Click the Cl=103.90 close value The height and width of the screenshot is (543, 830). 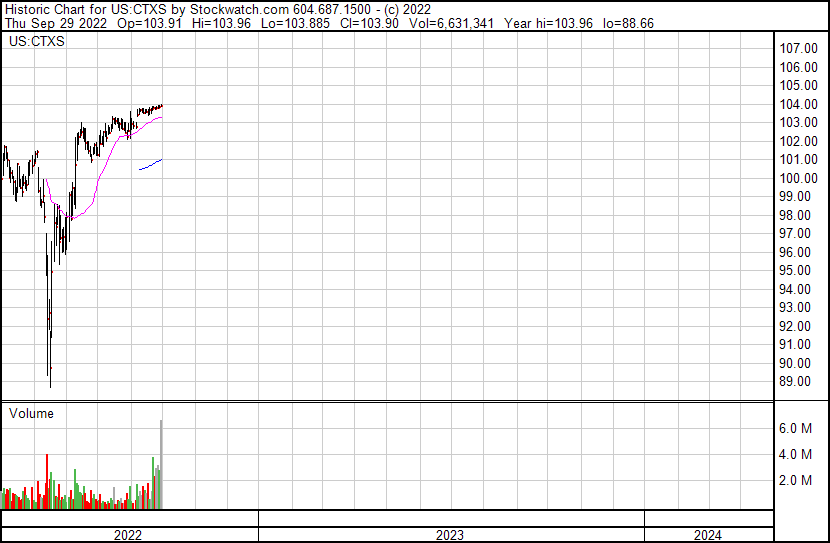(369, 23)
